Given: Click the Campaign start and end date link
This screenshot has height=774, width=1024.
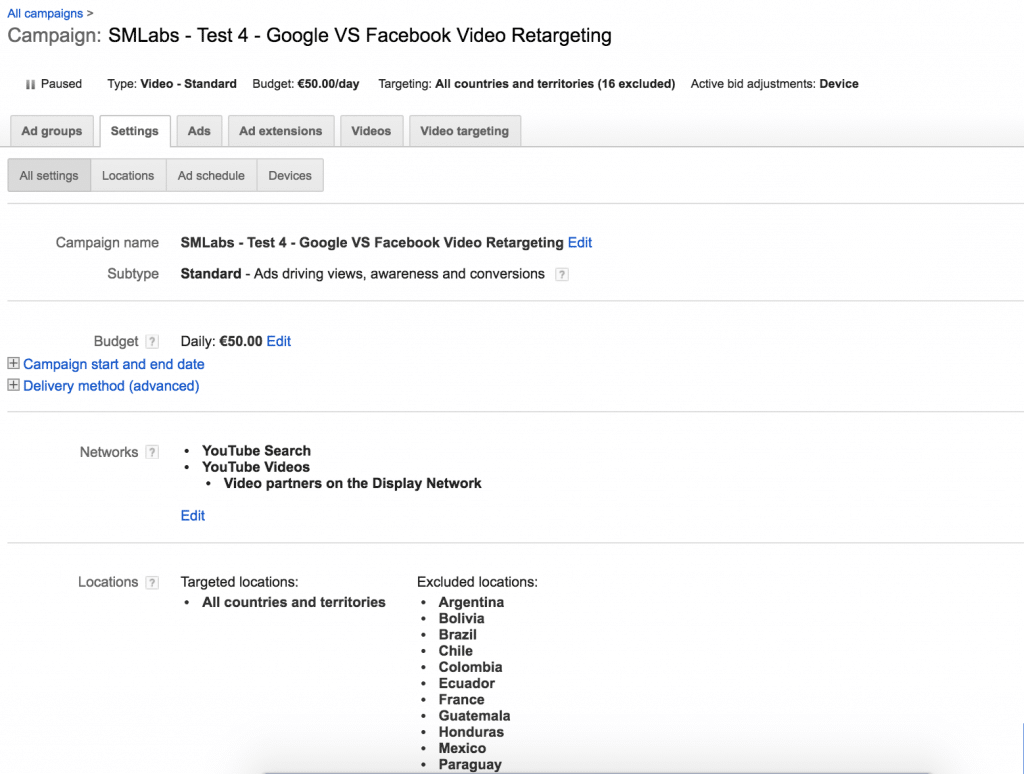Looking at the screenshot, I should [x=114, y=364].
